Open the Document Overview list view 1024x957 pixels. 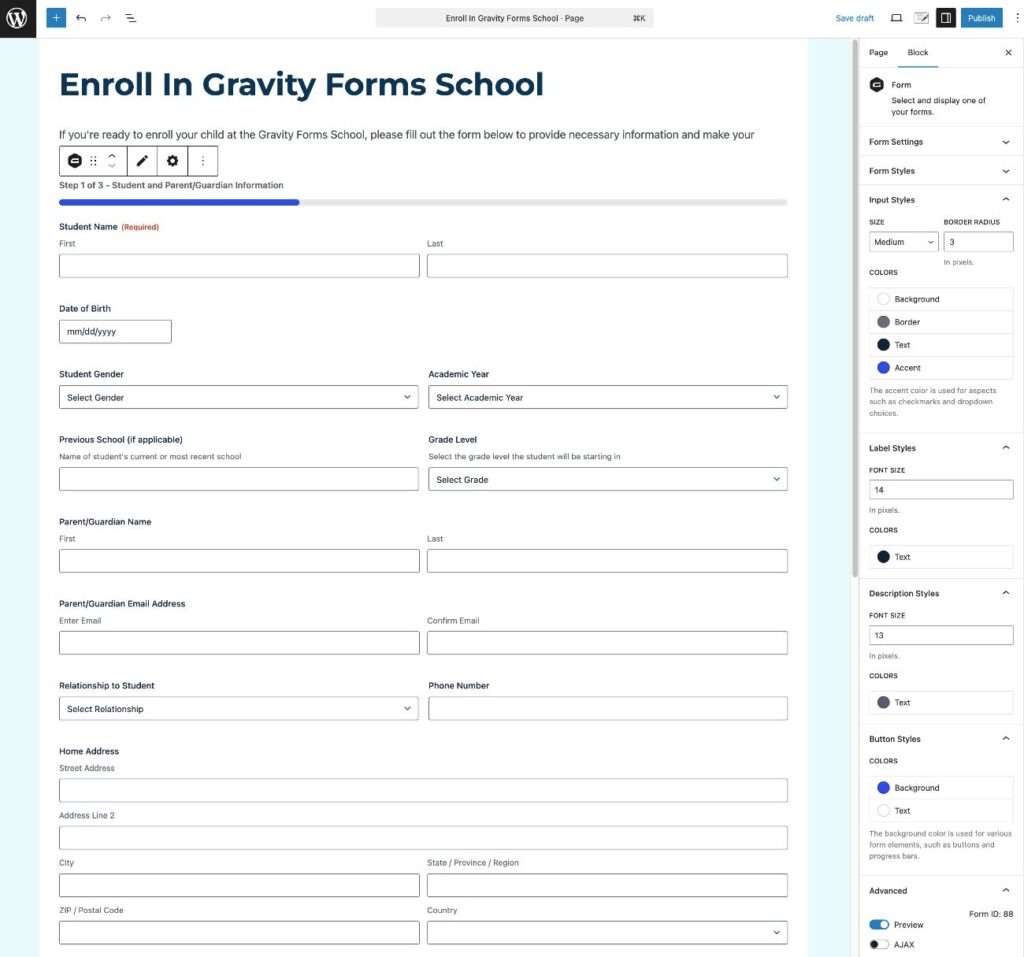pyautogui.click(x=131, y=18)
